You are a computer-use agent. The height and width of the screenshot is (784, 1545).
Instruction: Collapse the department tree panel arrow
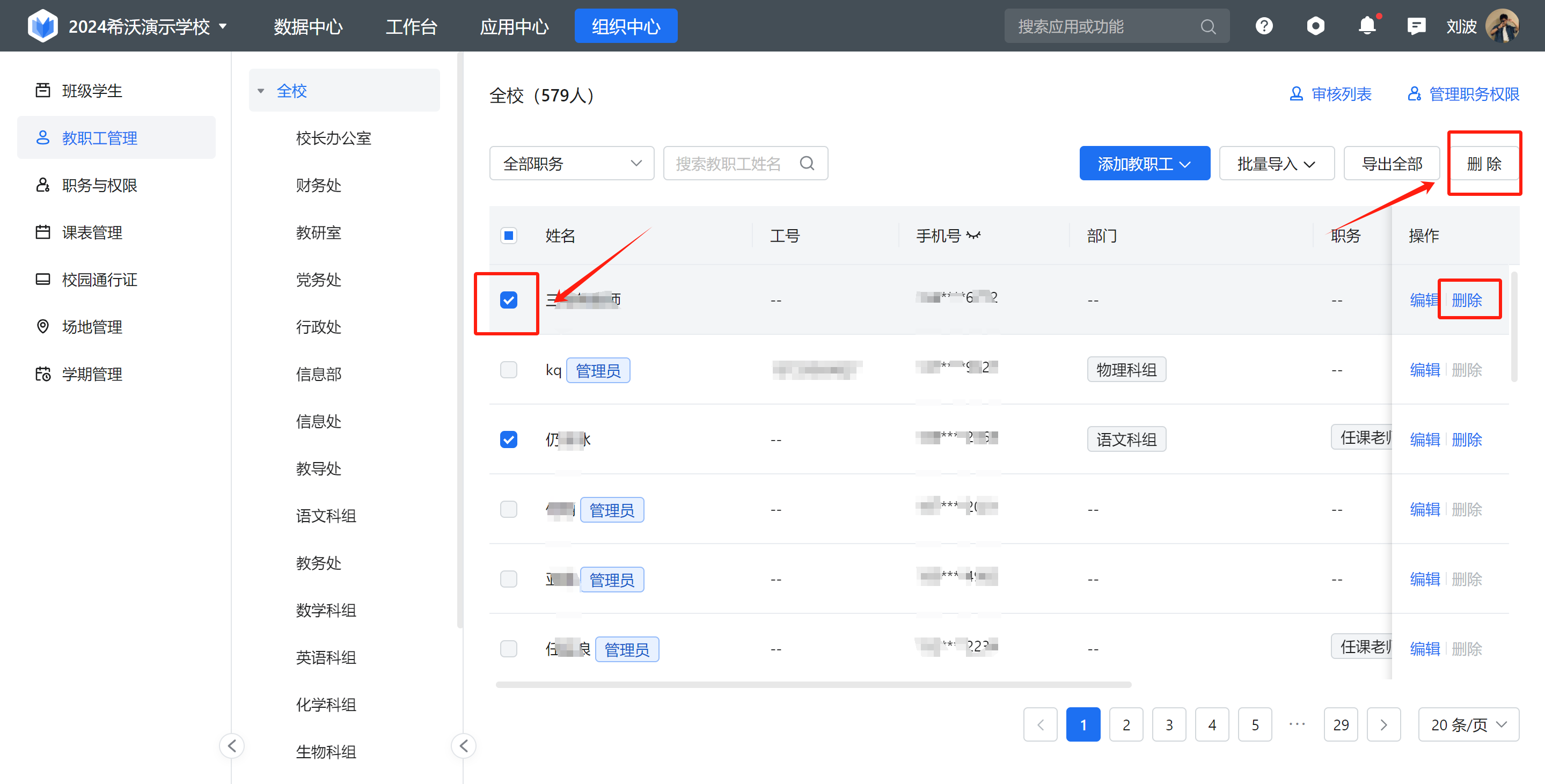(464, 745)
